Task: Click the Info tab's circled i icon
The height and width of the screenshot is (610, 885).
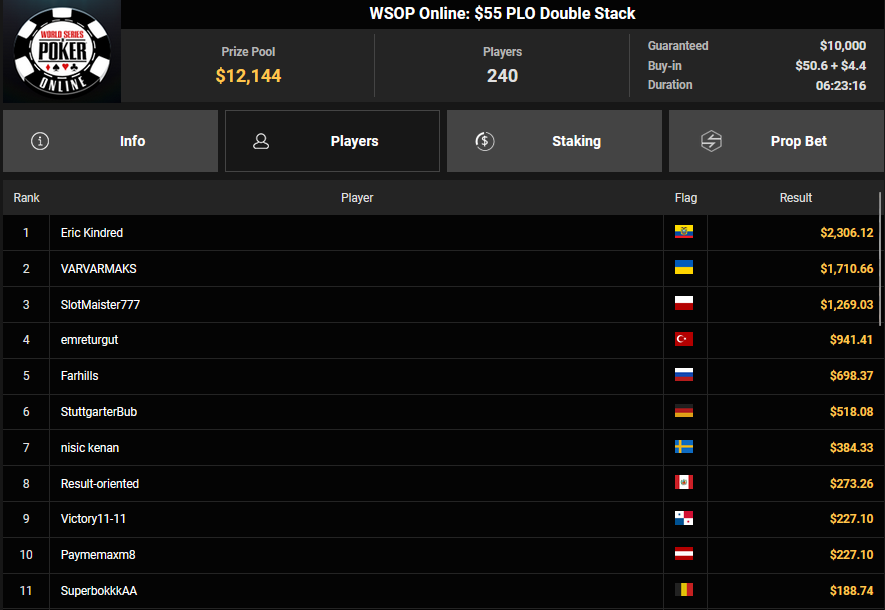Action: [40, 141]
